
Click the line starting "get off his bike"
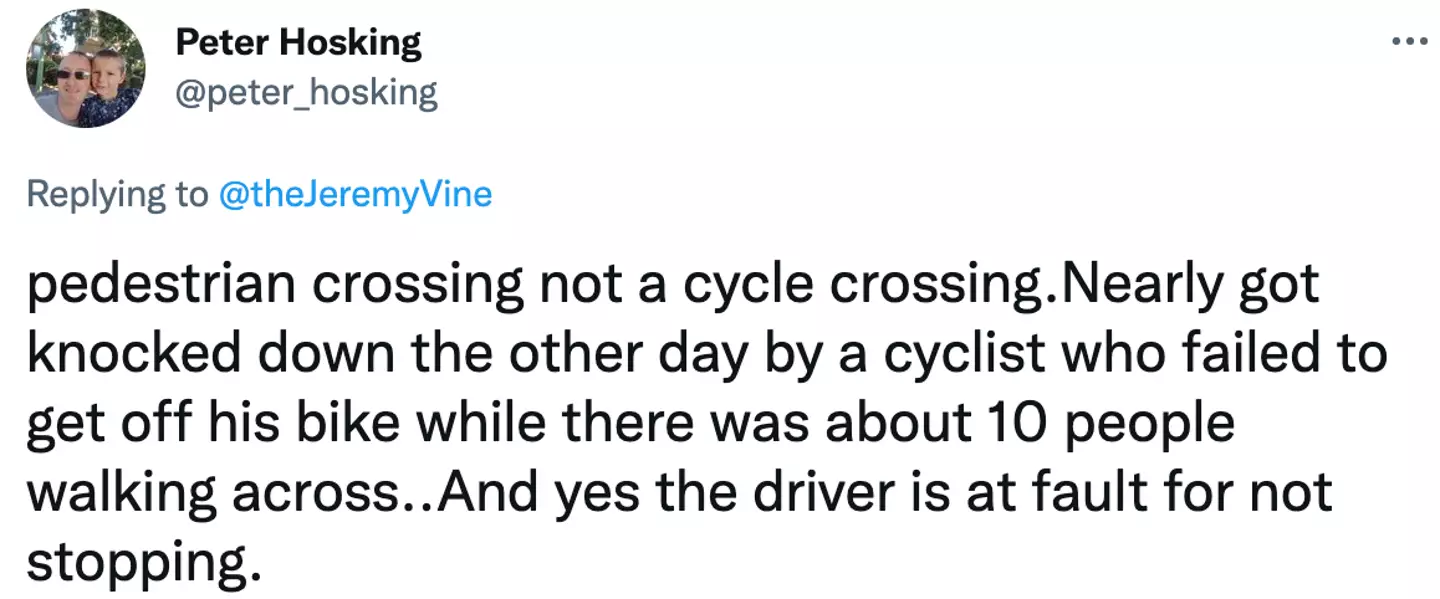pos(630,423)
